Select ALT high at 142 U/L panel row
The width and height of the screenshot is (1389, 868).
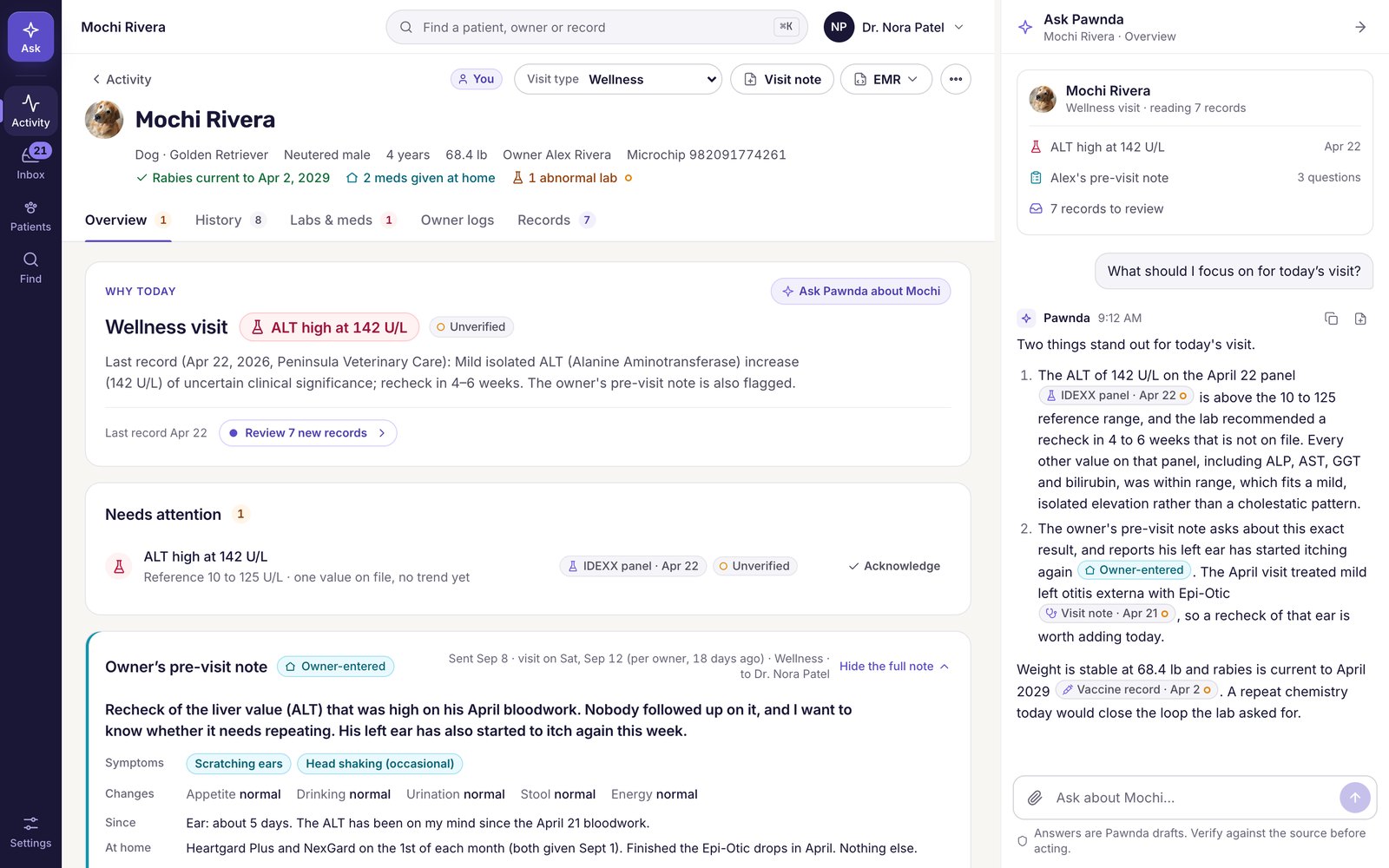(1195, 148)
